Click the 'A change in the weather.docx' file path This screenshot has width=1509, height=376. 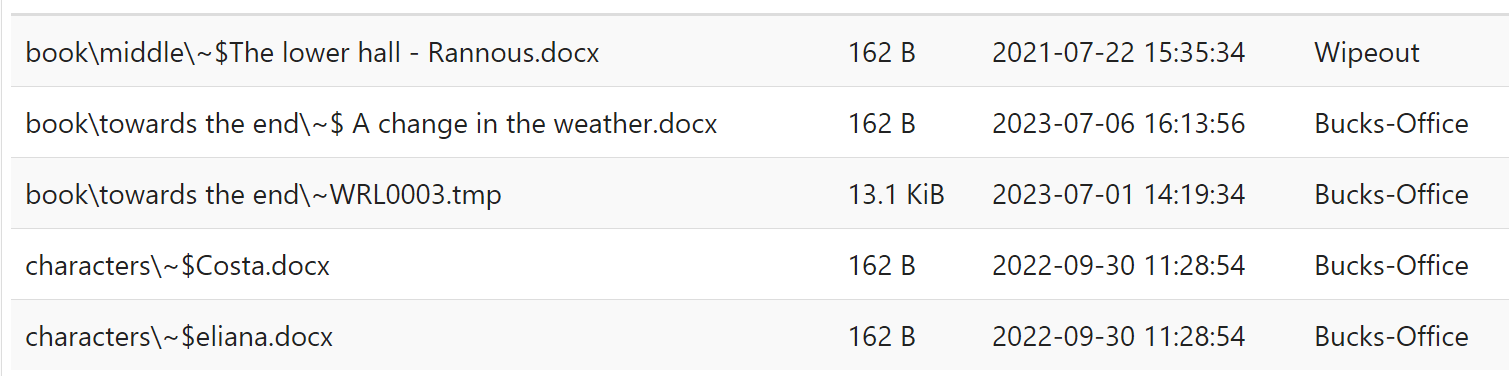[x=372, y=124]
